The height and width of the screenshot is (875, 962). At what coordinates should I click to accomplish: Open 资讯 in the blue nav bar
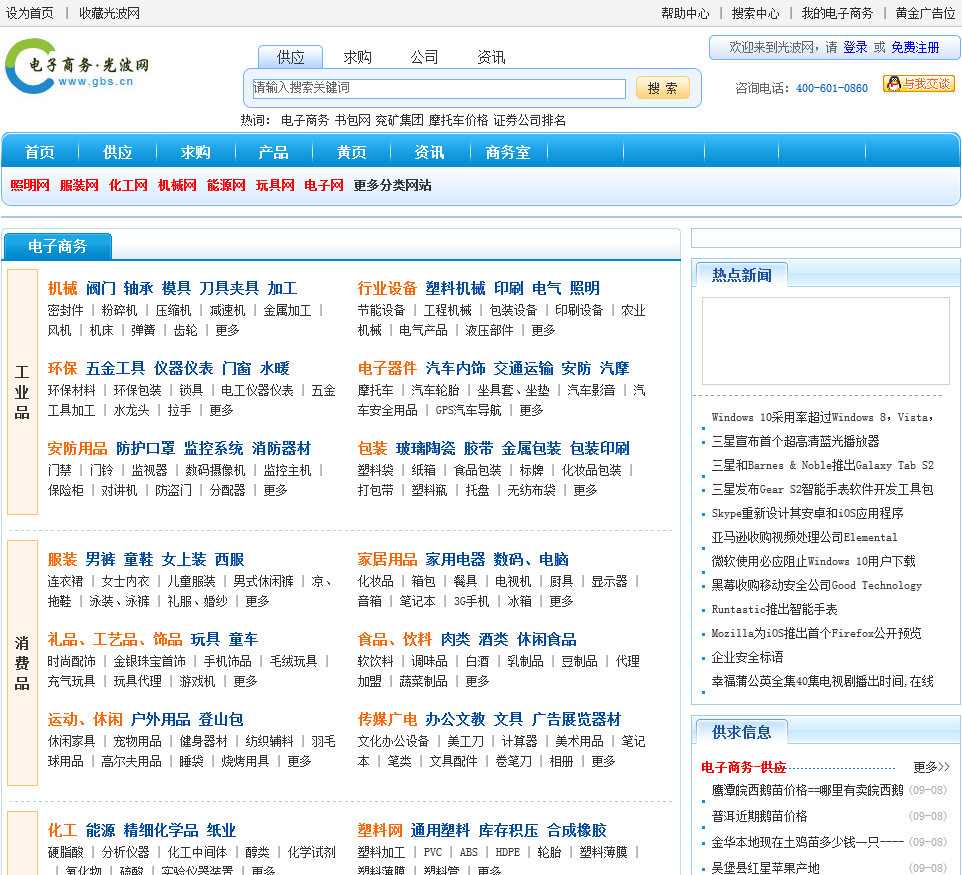(x=429, y=152)
